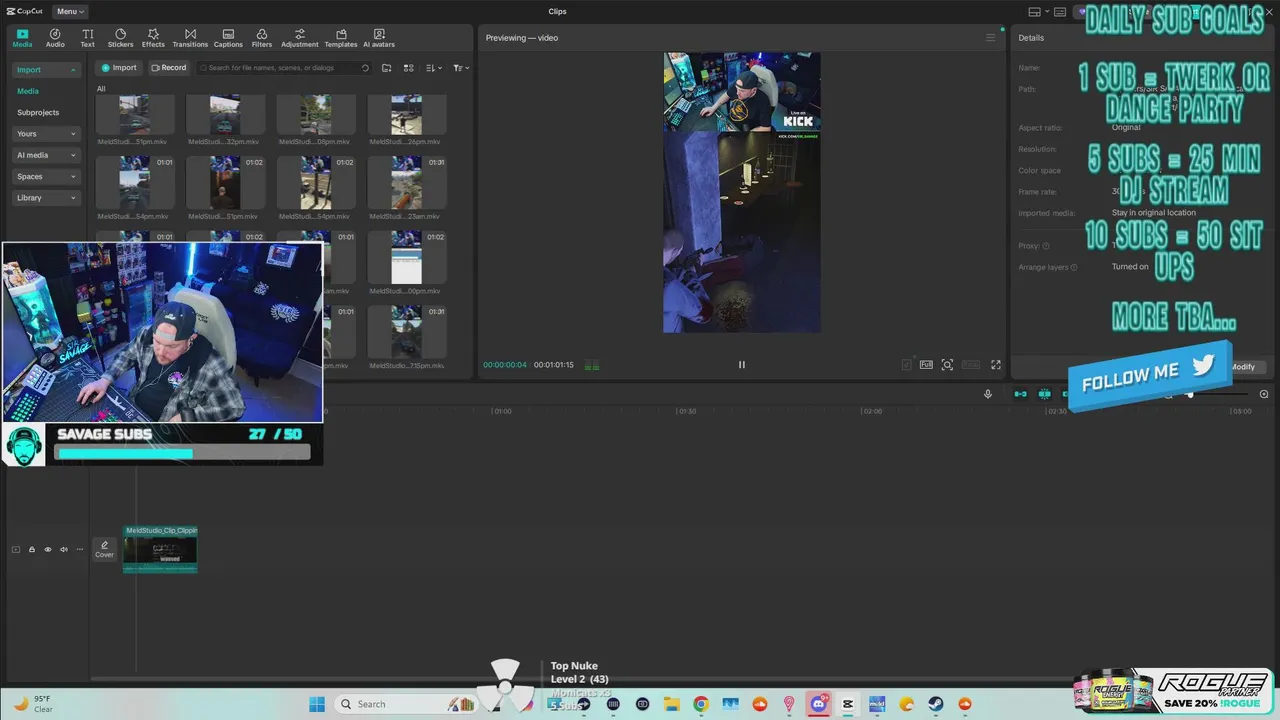The height and width of the screenshot is (720, 1280).
Task: Open Discord from taskbar
Action: point(819,704)
